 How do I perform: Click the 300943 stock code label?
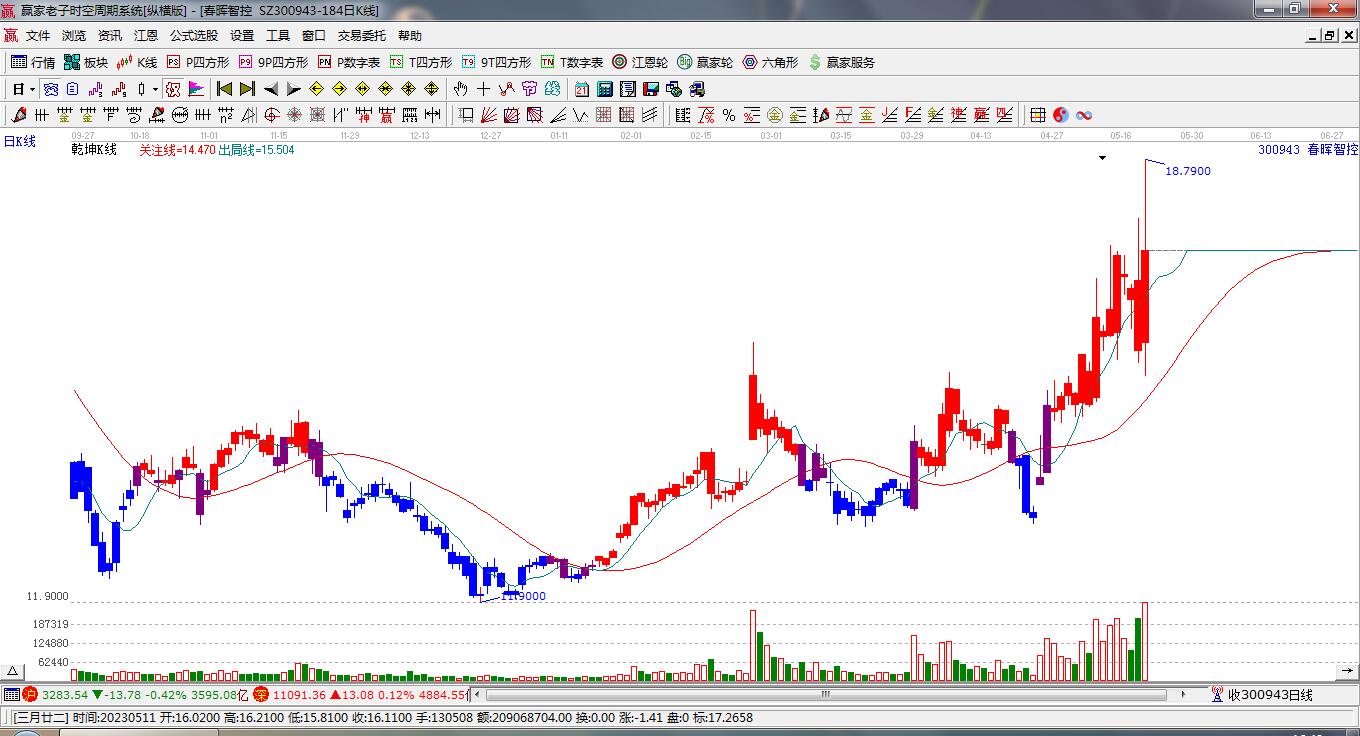pos(1279,150)
